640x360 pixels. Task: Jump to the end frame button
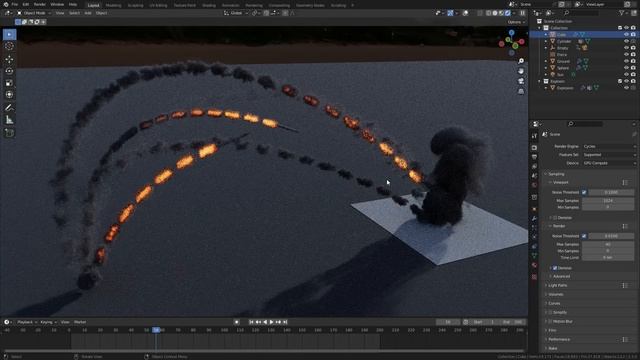[x=285, y=322]
